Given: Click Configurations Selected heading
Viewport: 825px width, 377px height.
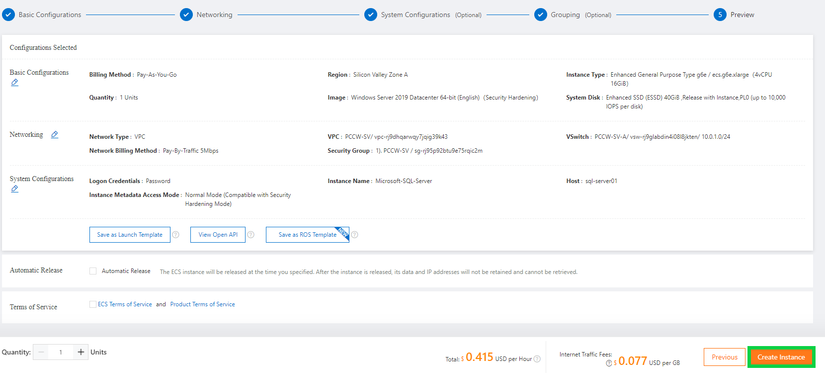Looking at the screenshot, I should [43, 47].
